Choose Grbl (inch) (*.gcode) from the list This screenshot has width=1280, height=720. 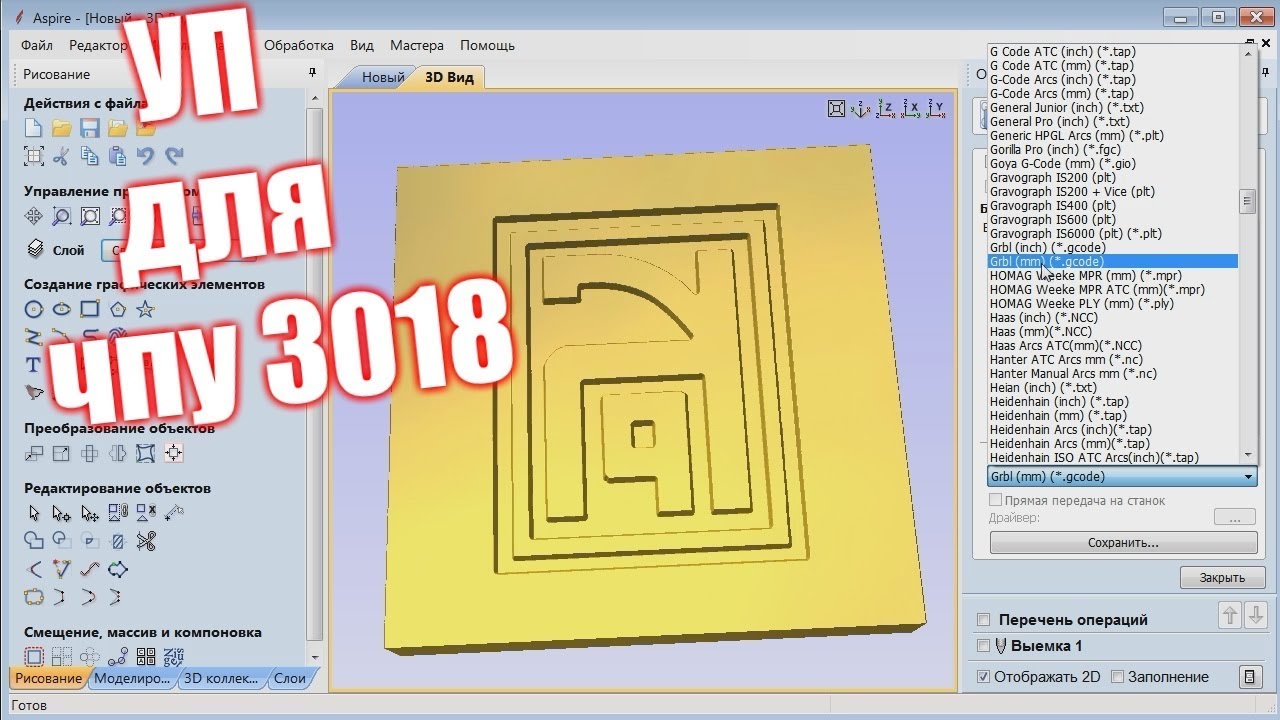[x=1112, y=247]
